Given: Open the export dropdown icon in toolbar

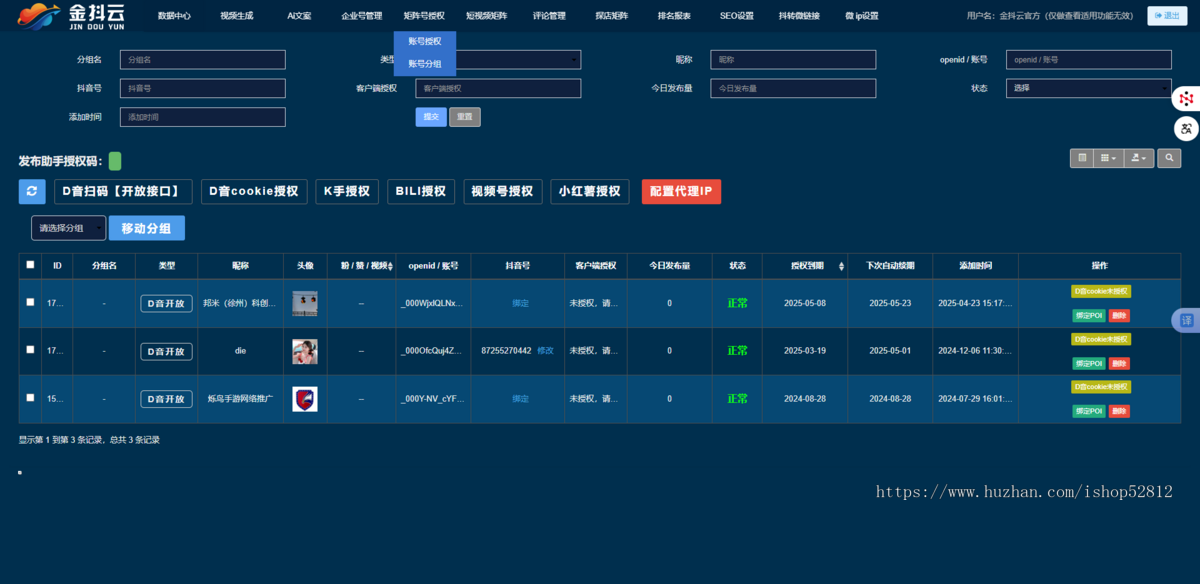Looking at the screenshot, I should [1138, 158].
